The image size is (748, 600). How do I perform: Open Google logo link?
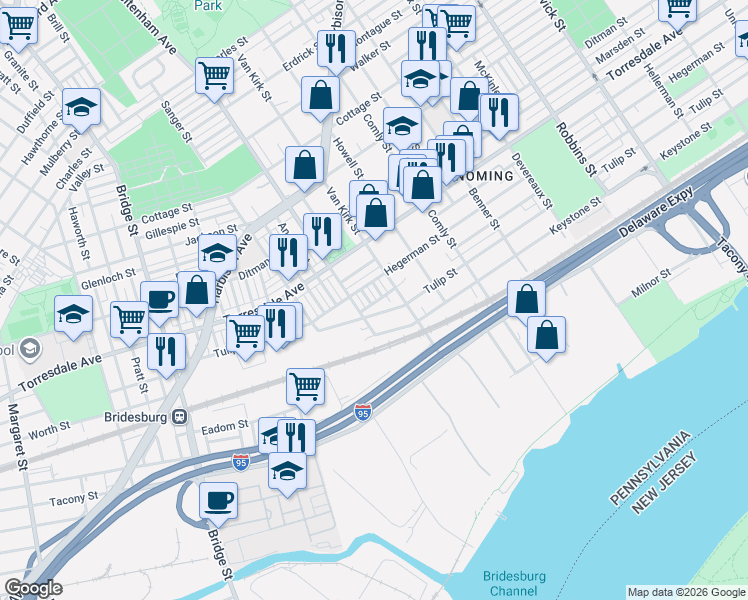(x=33, y=589)
